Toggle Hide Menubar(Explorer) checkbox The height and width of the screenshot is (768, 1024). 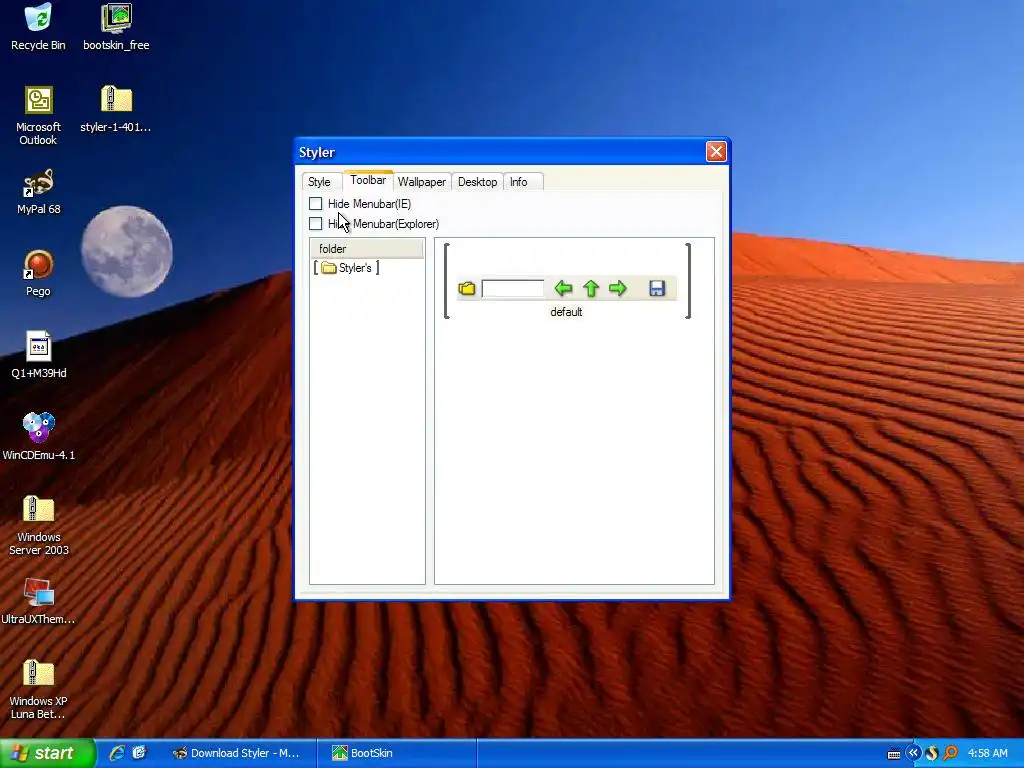click(x=315, y=224)
